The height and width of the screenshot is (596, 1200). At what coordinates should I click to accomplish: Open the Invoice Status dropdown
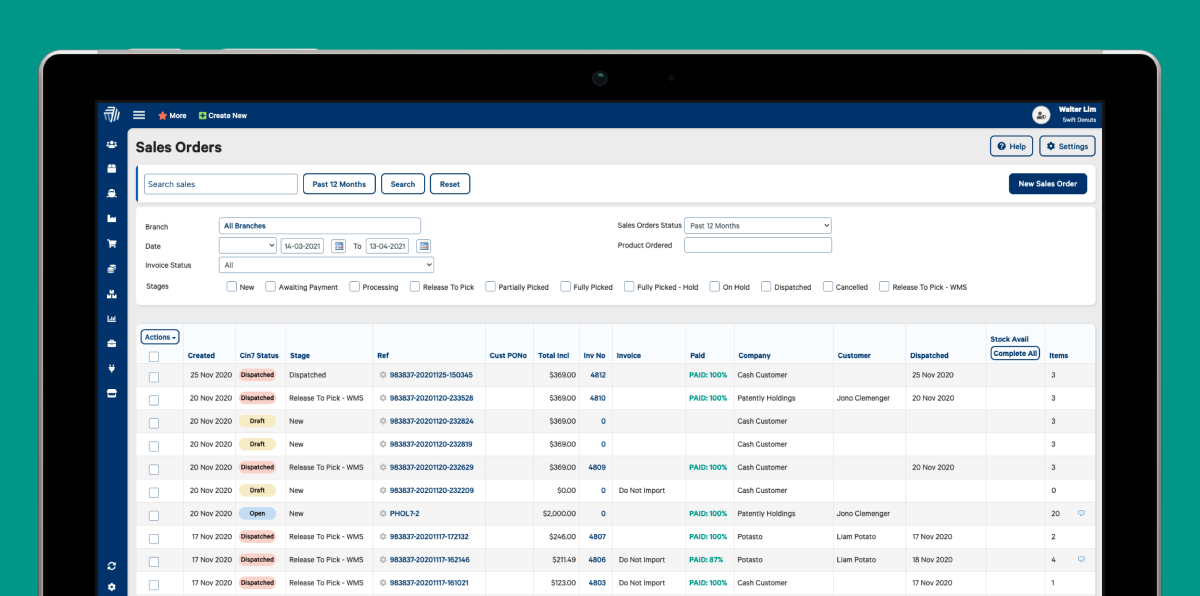tap(326, 265)
